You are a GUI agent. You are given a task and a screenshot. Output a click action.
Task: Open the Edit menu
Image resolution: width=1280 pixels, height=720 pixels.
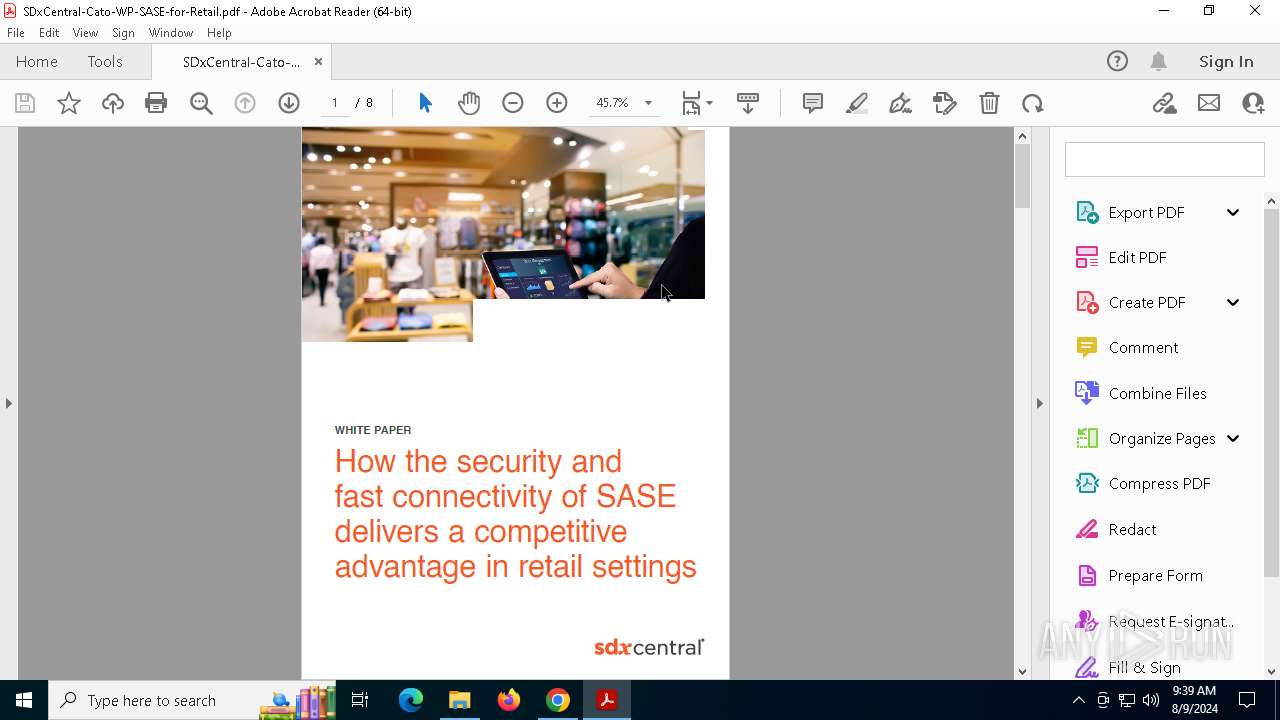pyautogui.click(x=49, y=32)
